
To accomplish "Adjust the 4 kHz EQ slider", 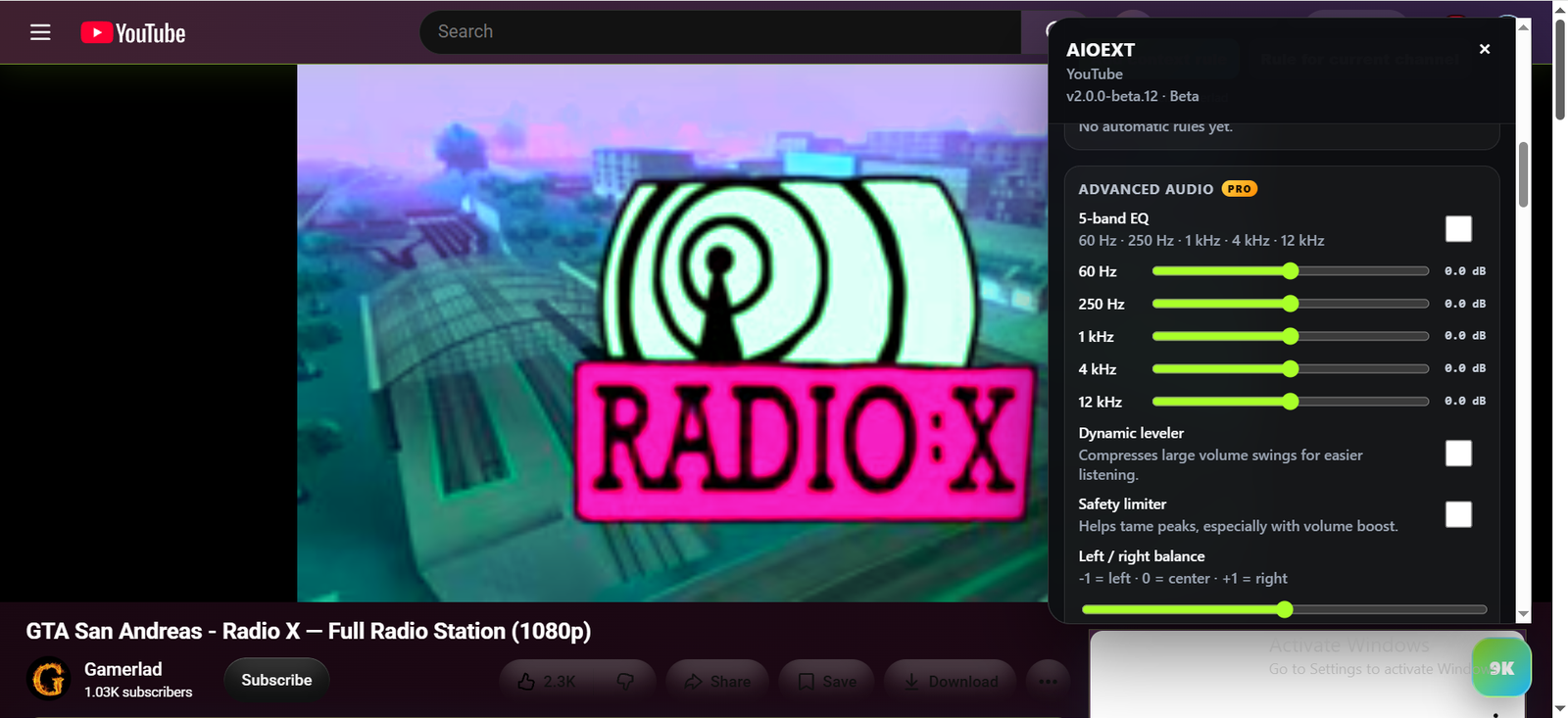I will [x=1291, y=369].
